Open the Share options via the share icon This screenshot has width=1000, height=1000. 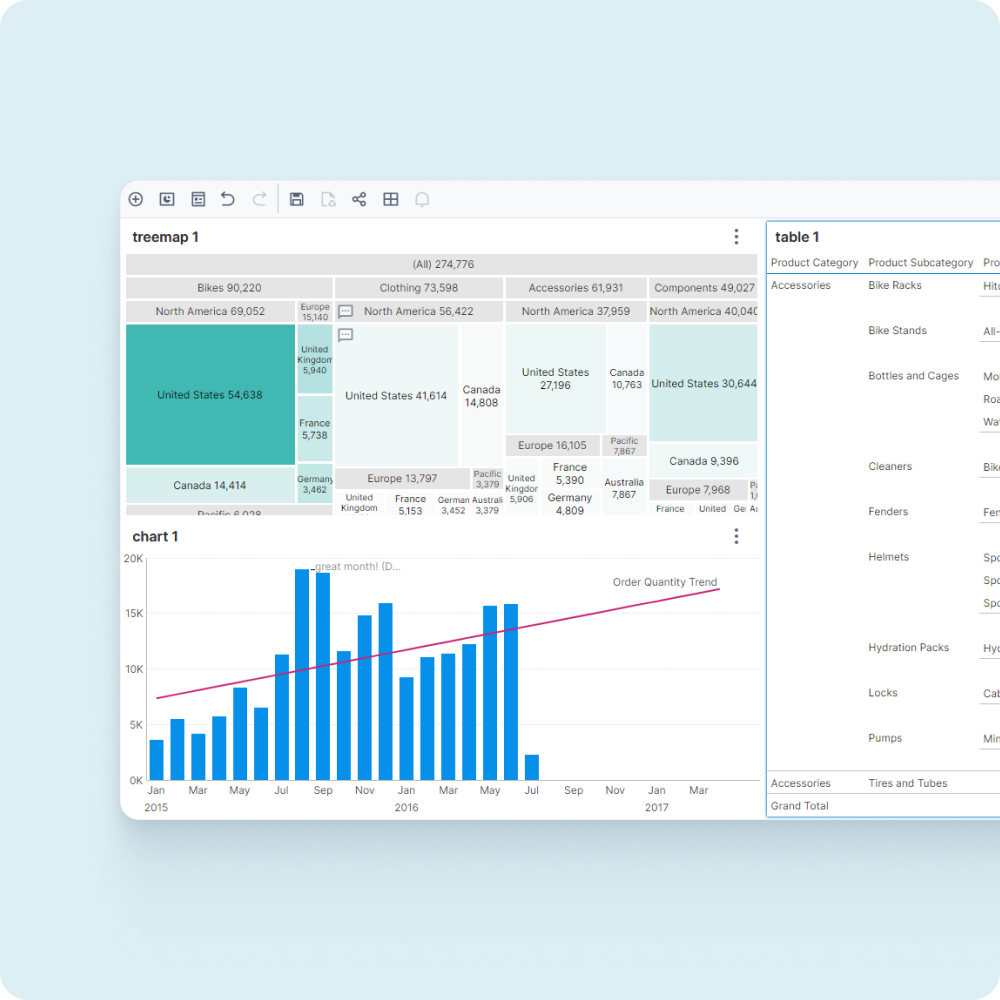point(358,199)
